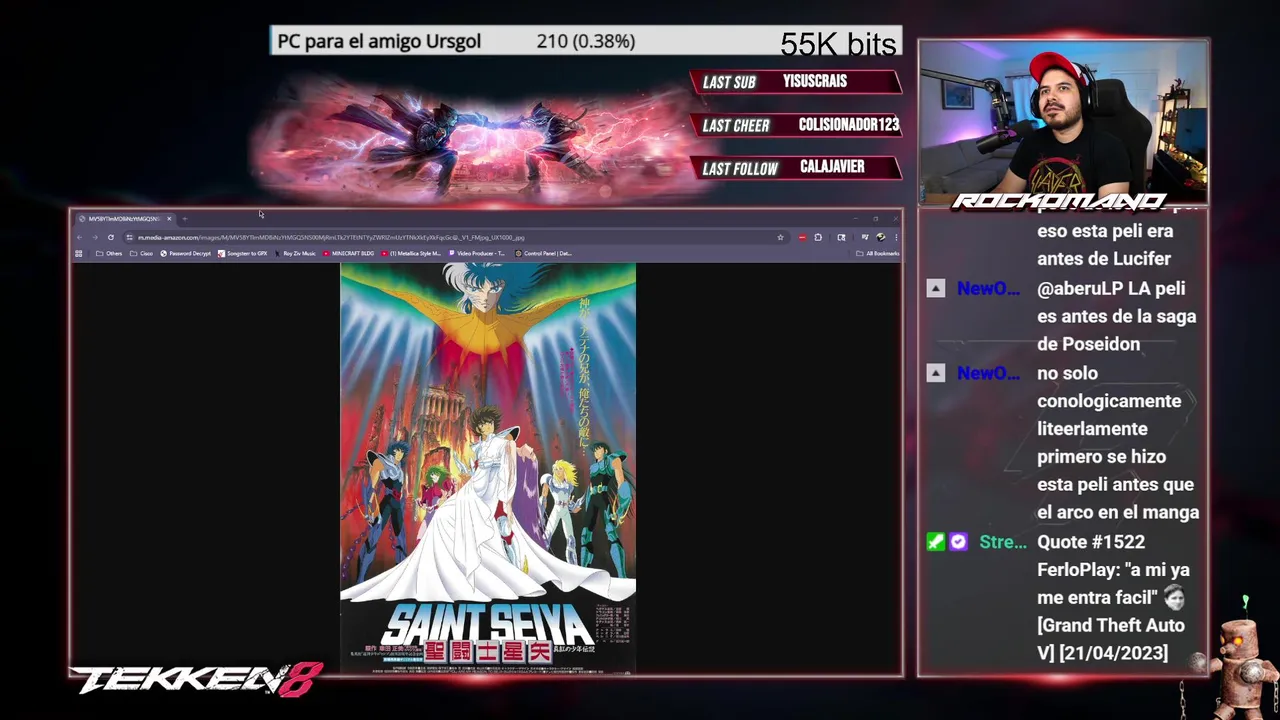Open Chrome three-dot menu

(x=895, y=237)
